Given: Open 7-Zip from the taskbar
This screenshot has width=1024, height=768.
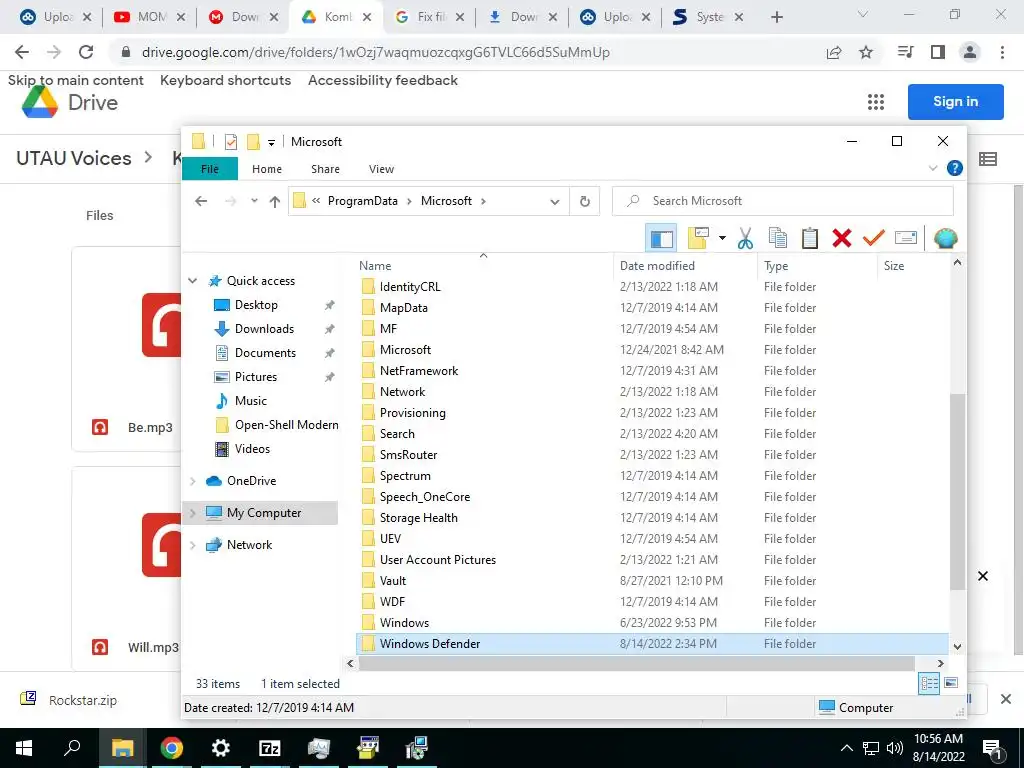Looking at the screenshot, I should tap(270, 748).
